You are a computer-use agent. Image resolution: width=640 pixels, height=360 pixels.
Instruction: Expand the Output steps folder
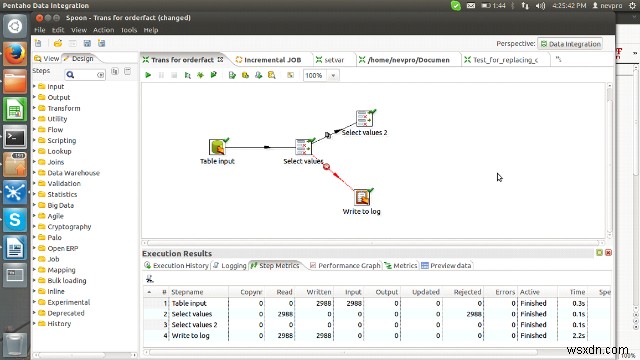[34, 97]
